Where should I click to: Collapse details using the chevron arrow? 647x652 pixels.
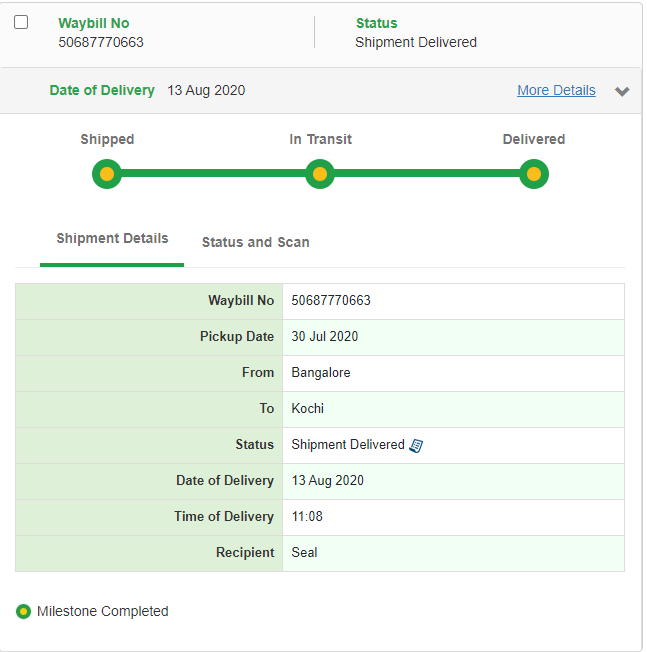[622, 91]
